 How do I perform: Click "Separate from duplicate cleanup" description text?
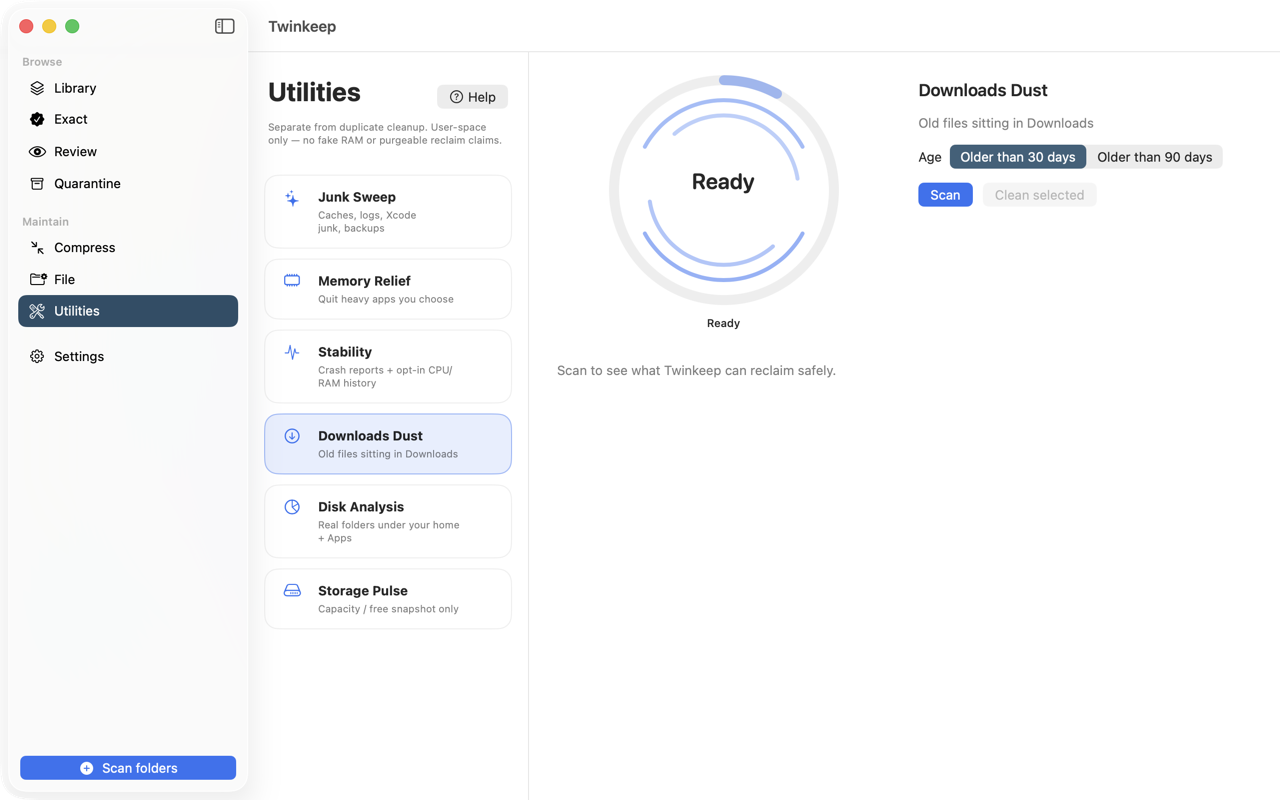(385, 134)
